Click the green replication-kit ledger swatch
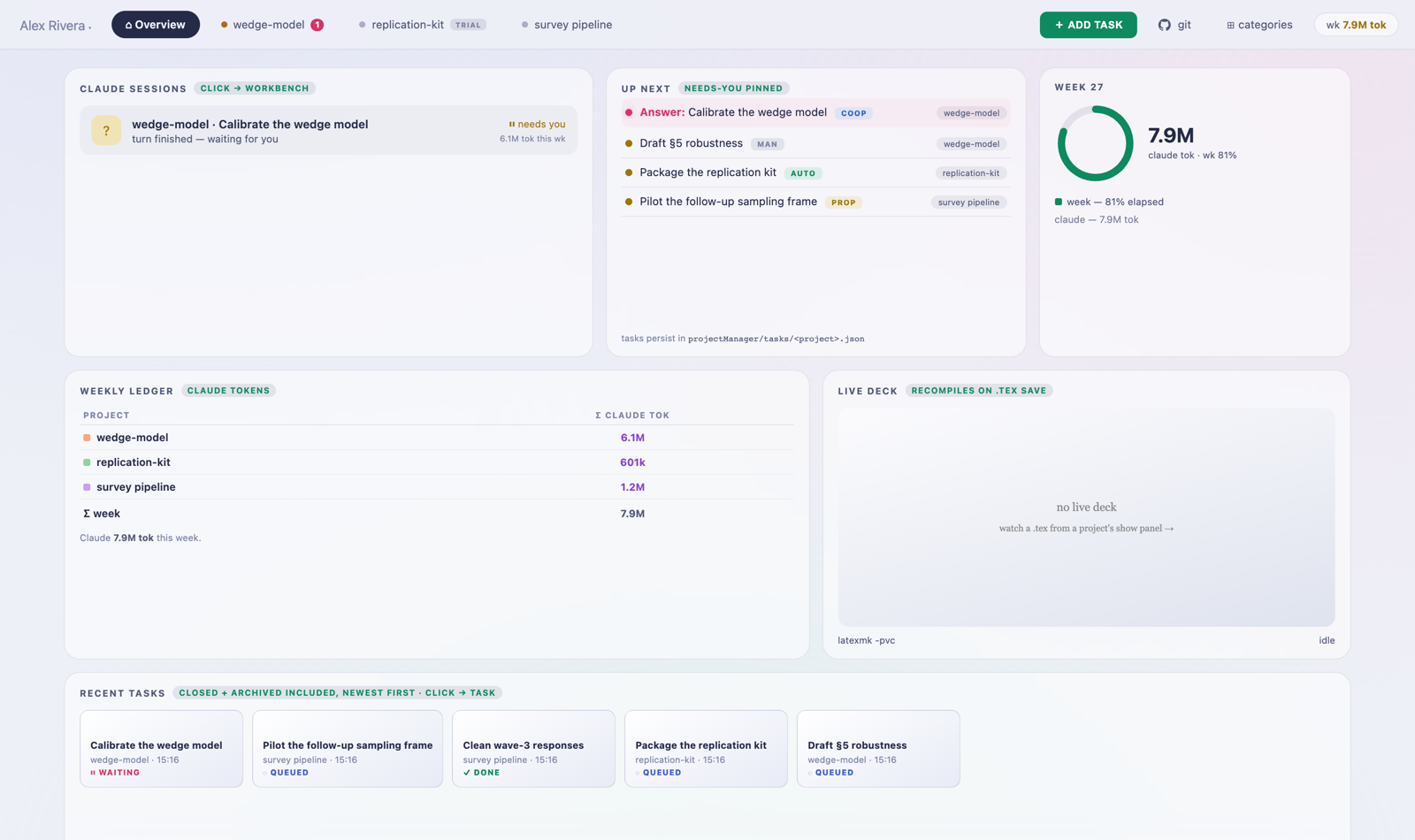Image resolution: width=1415 pixels, height=840 pixels. coord(87,462)
